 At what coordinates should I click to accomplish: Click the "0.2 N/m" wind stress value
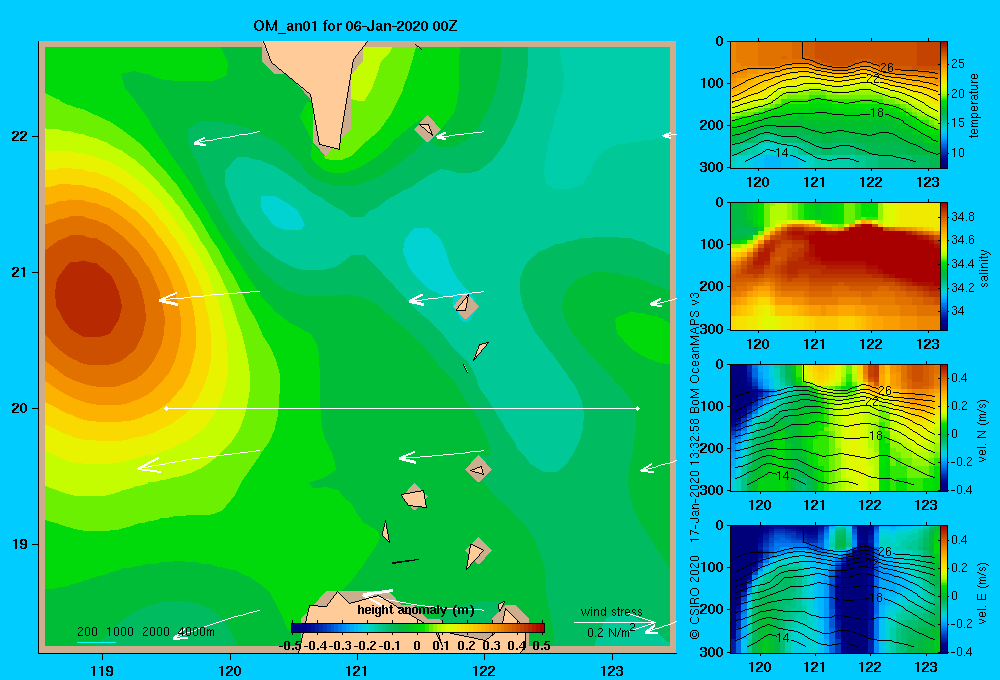[x=610, y=632]
